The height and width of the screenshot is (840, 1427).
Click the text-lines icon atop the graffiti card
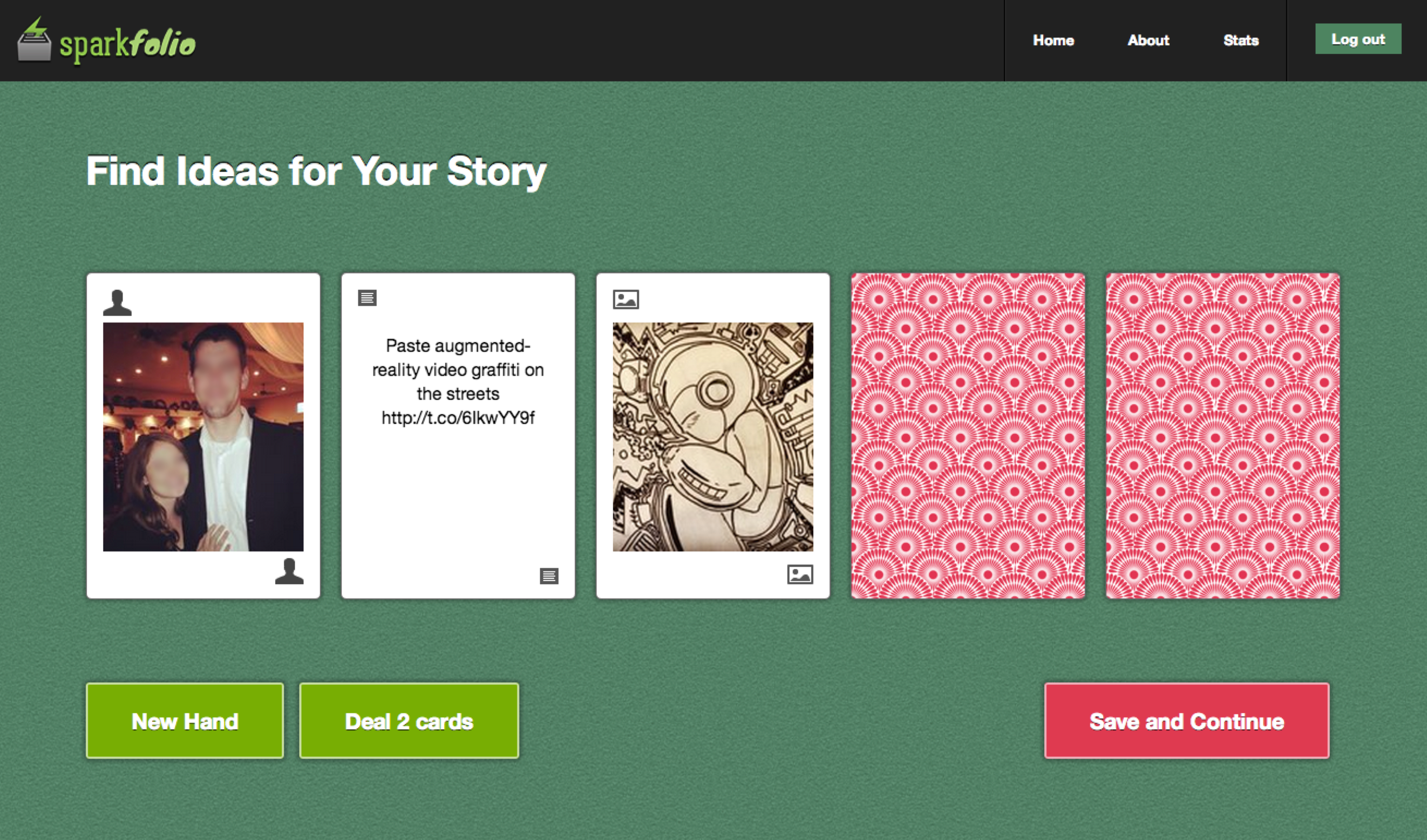click(368, 298)
